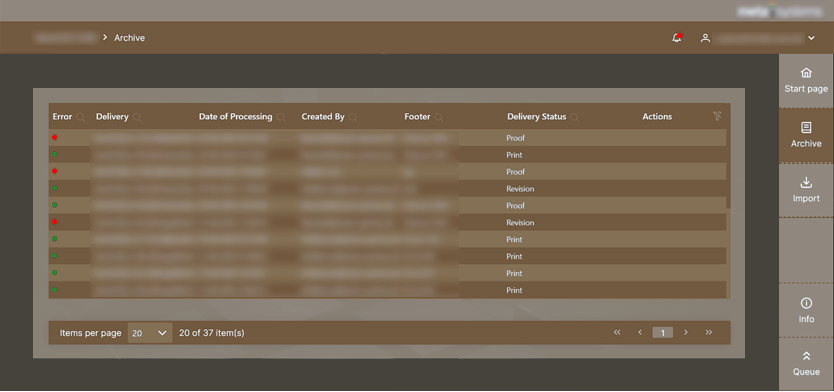834x392 pixels.
Task: Expand the user account dropdown chevron
Action: coord(811,38)
